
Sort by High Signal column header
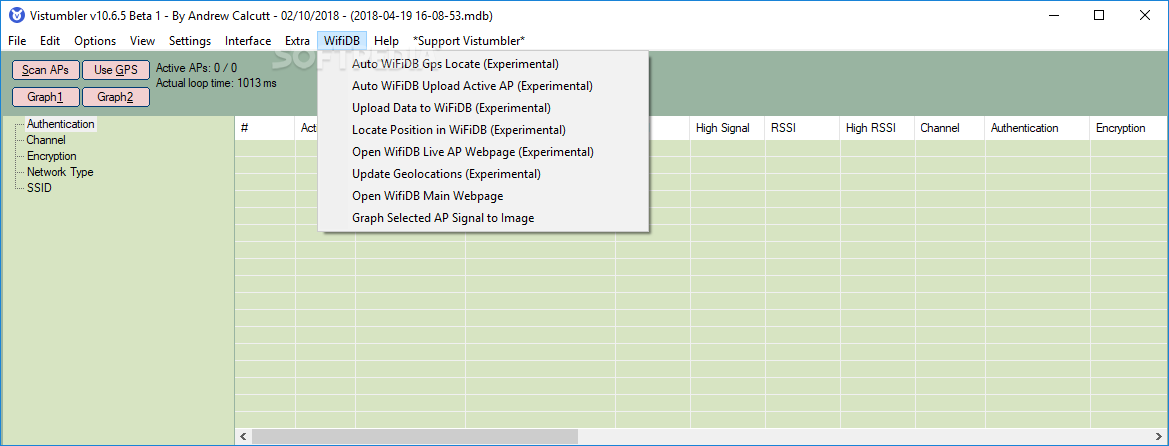727,128
